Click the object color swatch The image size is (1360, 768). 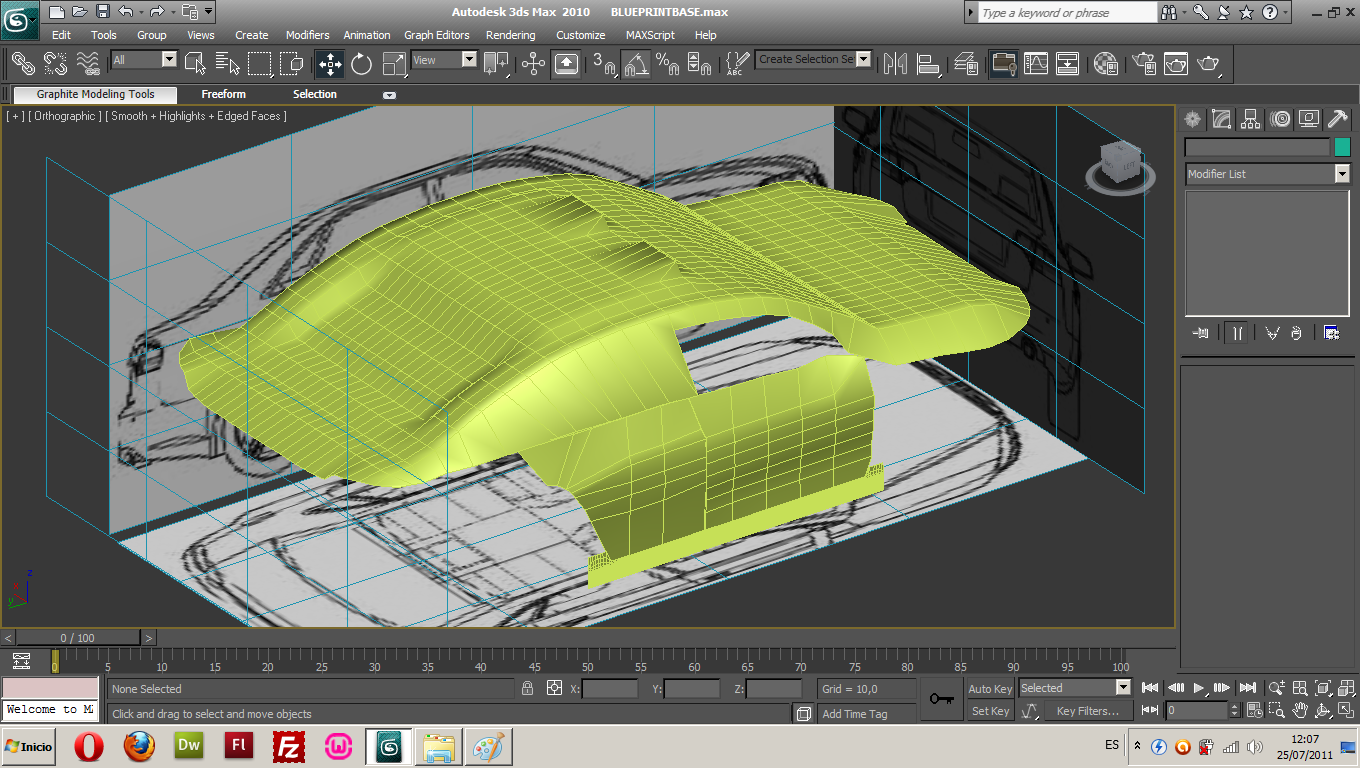point(1342,147)
